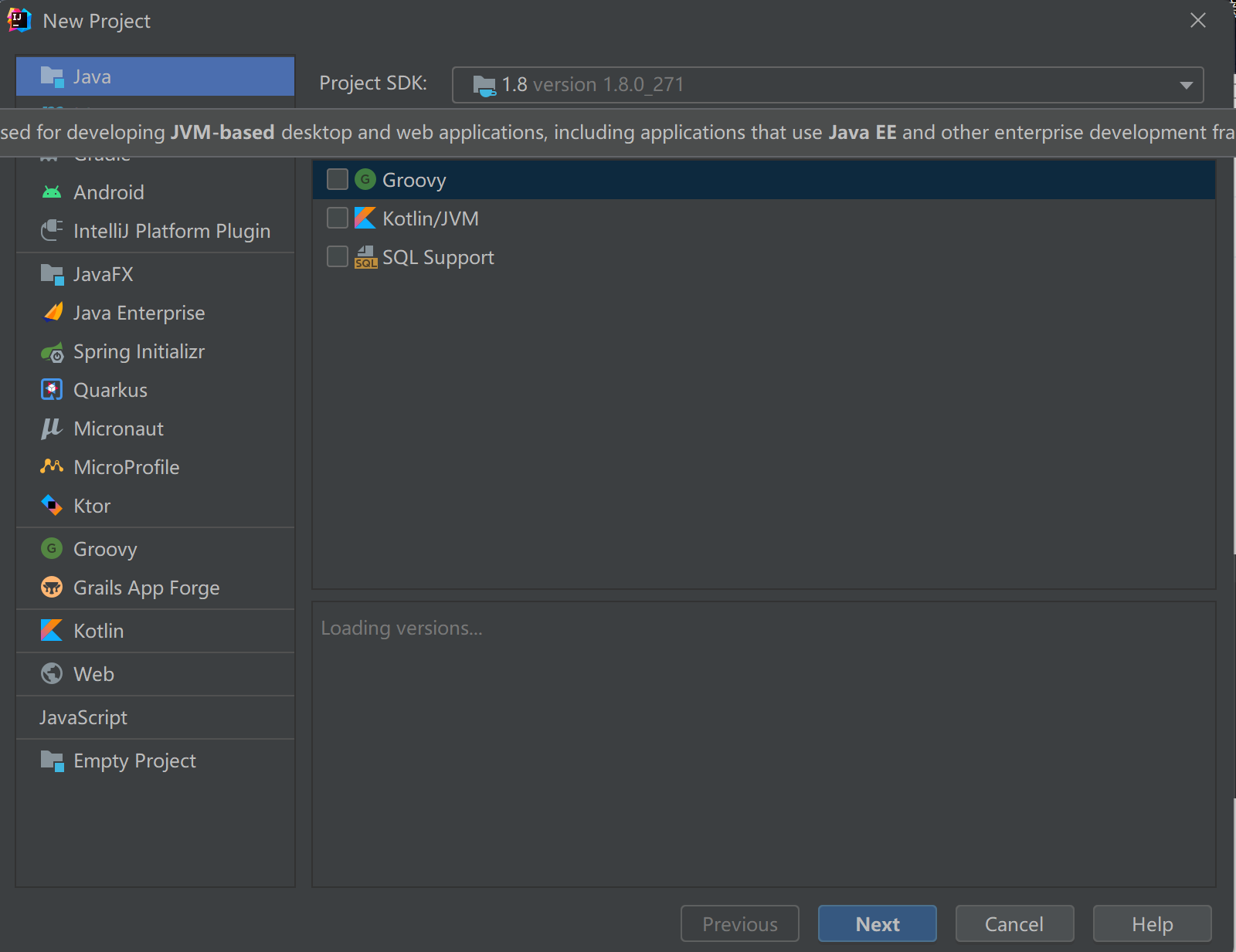The height and width of the screenshot is (952, 1236).
Task: Click the Quarkus icon
Action: (x=52, y=390)
